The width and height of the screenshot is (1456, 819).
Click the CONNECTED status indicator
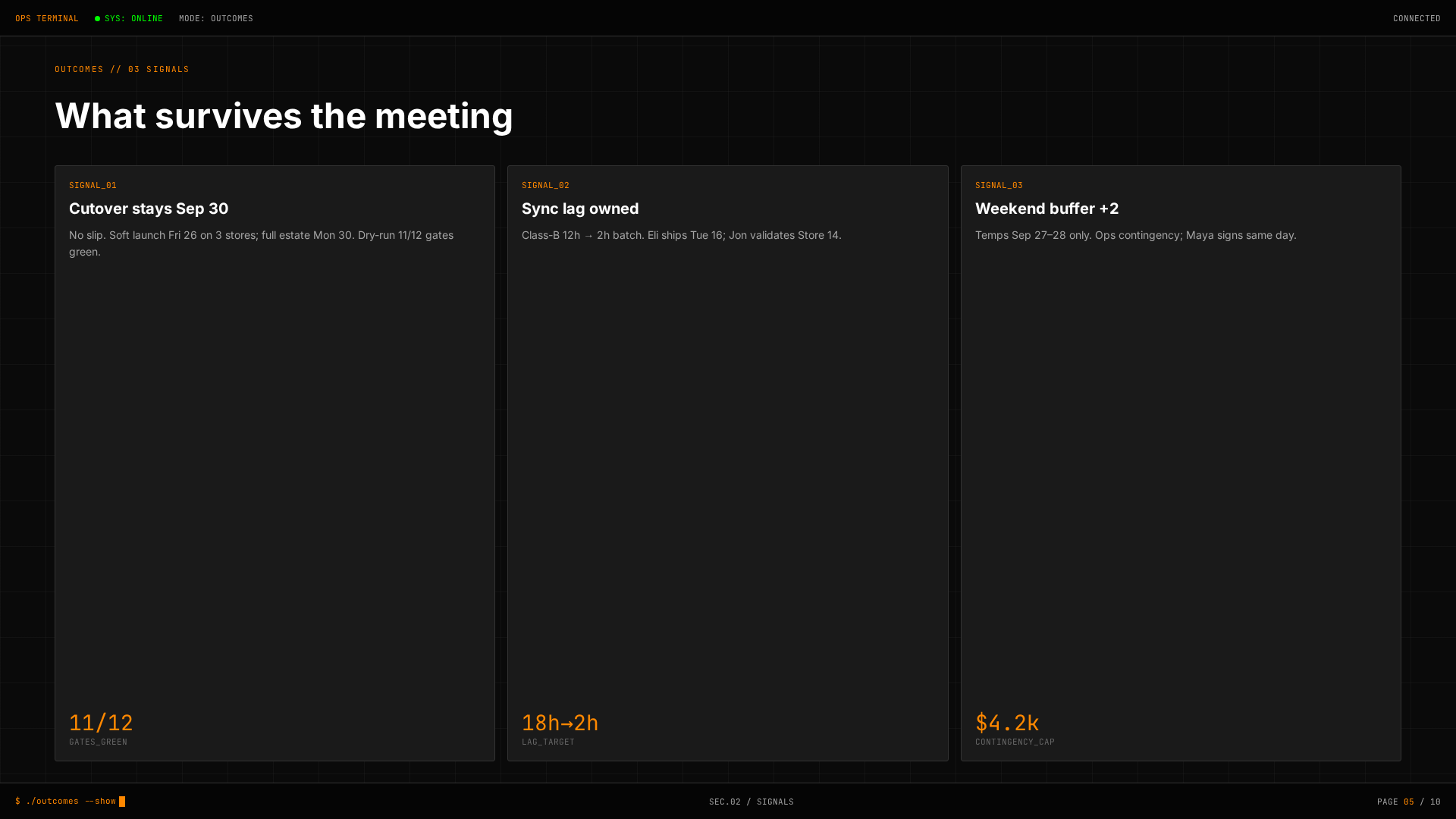(x=1417, y=19)
